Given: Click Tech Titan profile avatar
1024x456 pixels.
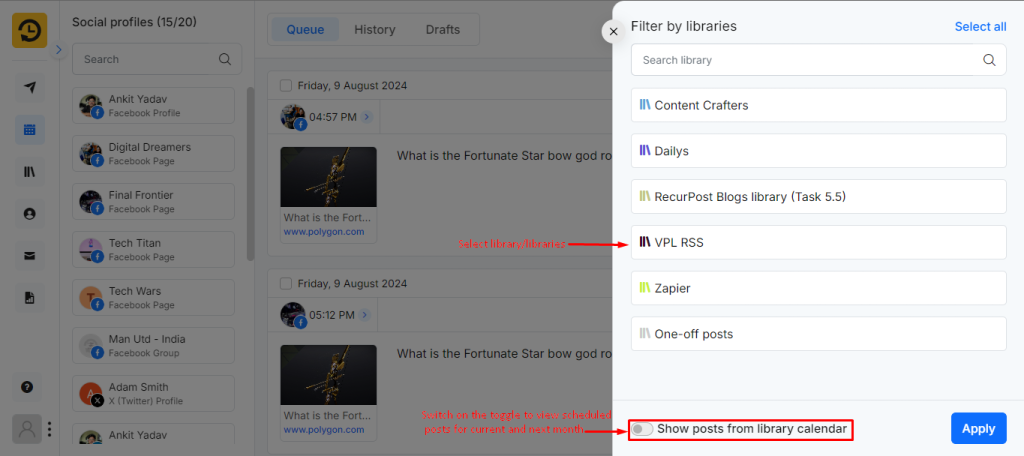Looking at the screenshot, I should click(x=91, y=249).
